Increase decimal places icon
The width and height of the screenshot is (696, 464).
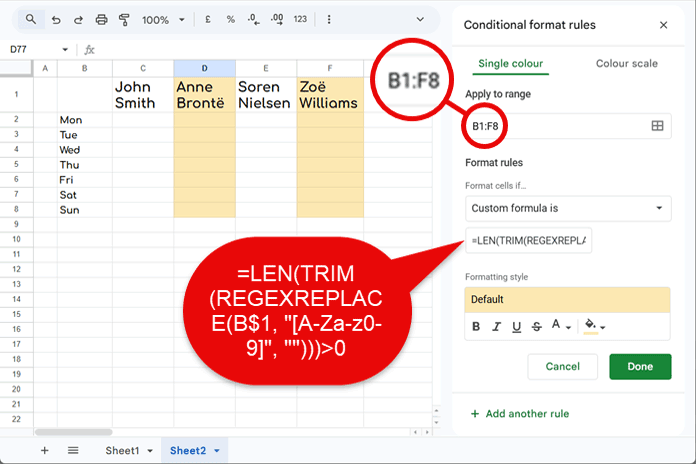[x=277, y=20]
